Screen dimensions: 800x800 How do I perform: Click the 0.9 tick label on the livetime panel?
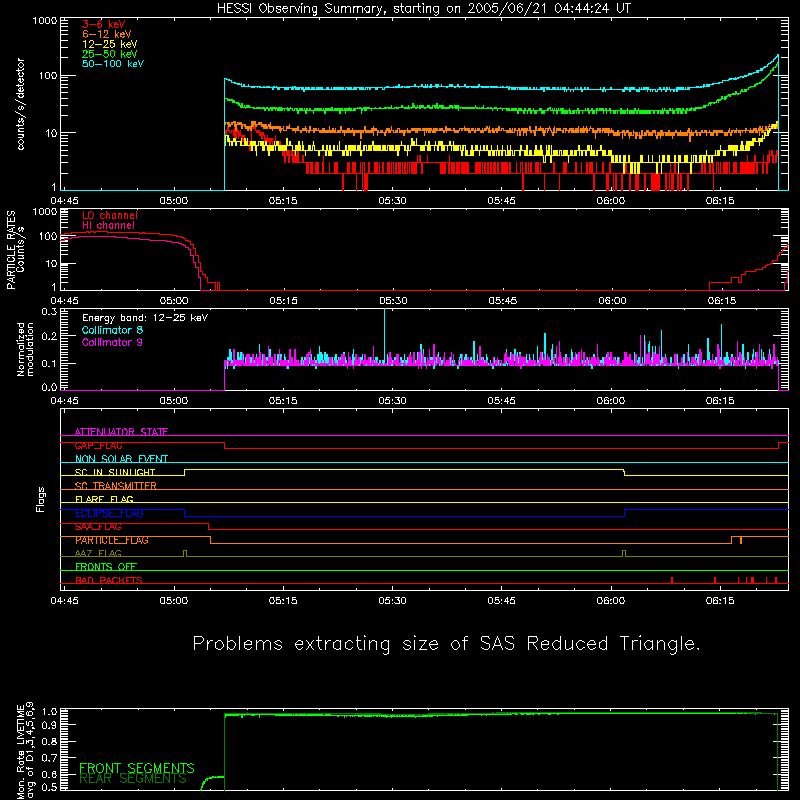(x=49, y=724)
